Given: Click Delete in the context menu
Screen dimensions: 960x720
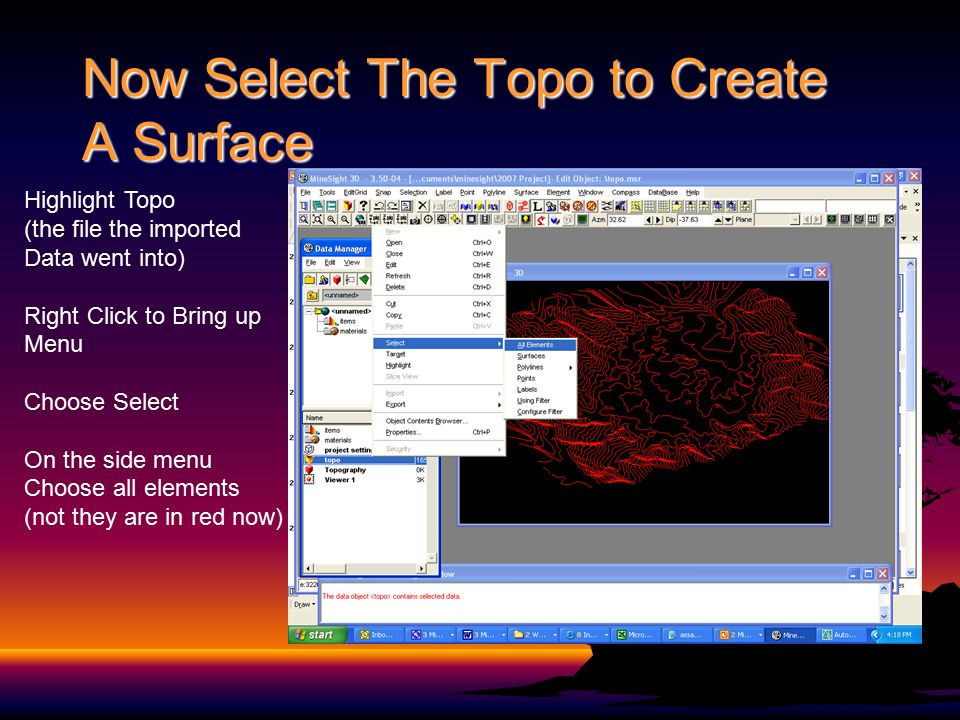Looking at the screenshot, I should 438,287.
